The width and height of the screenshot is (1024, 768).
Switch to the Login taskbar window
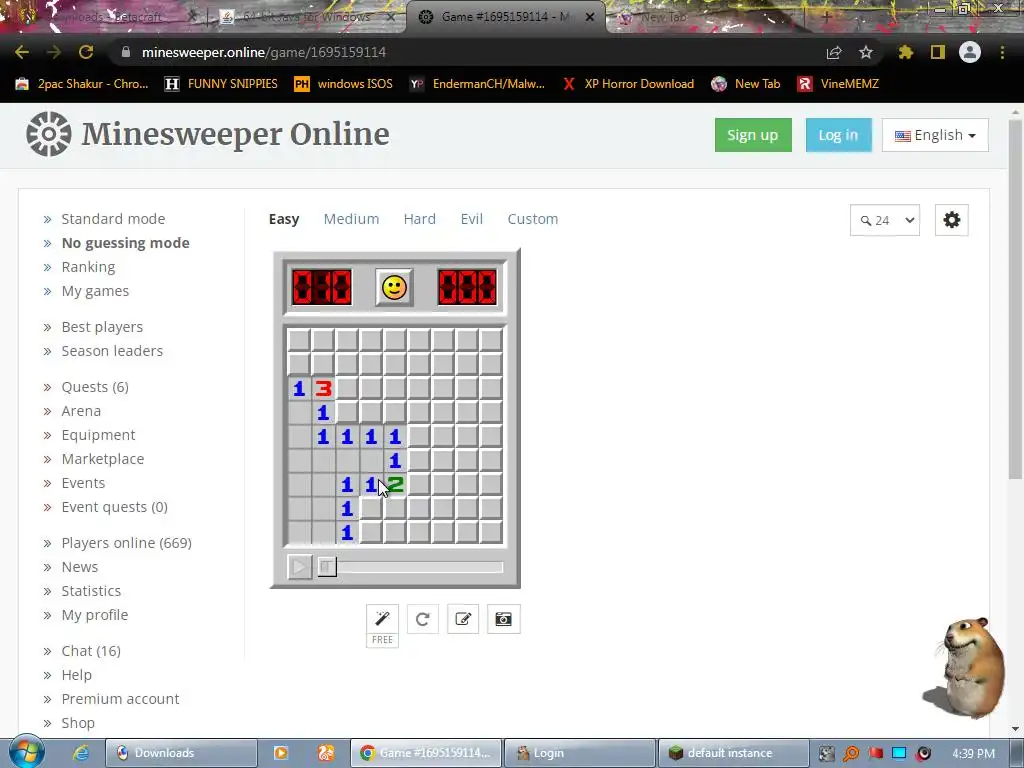580,753
